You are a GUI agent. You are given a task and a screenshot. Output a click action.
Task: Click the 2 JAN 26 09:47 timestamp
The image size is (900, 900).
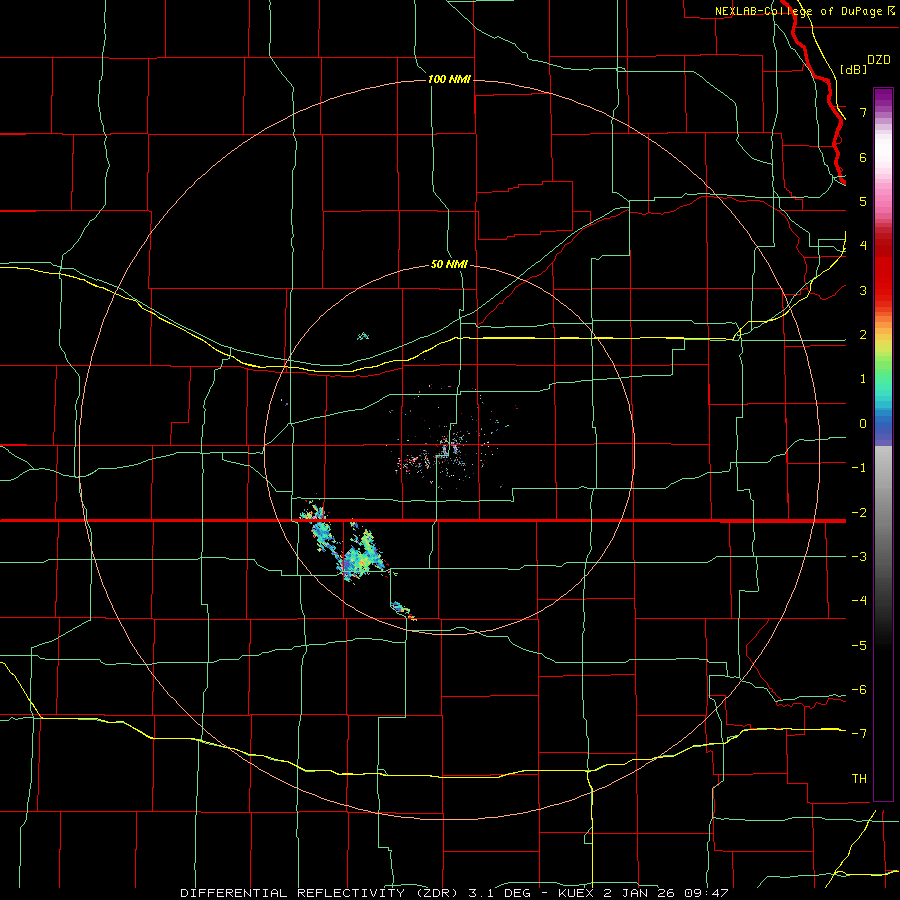tap(666, 893)
